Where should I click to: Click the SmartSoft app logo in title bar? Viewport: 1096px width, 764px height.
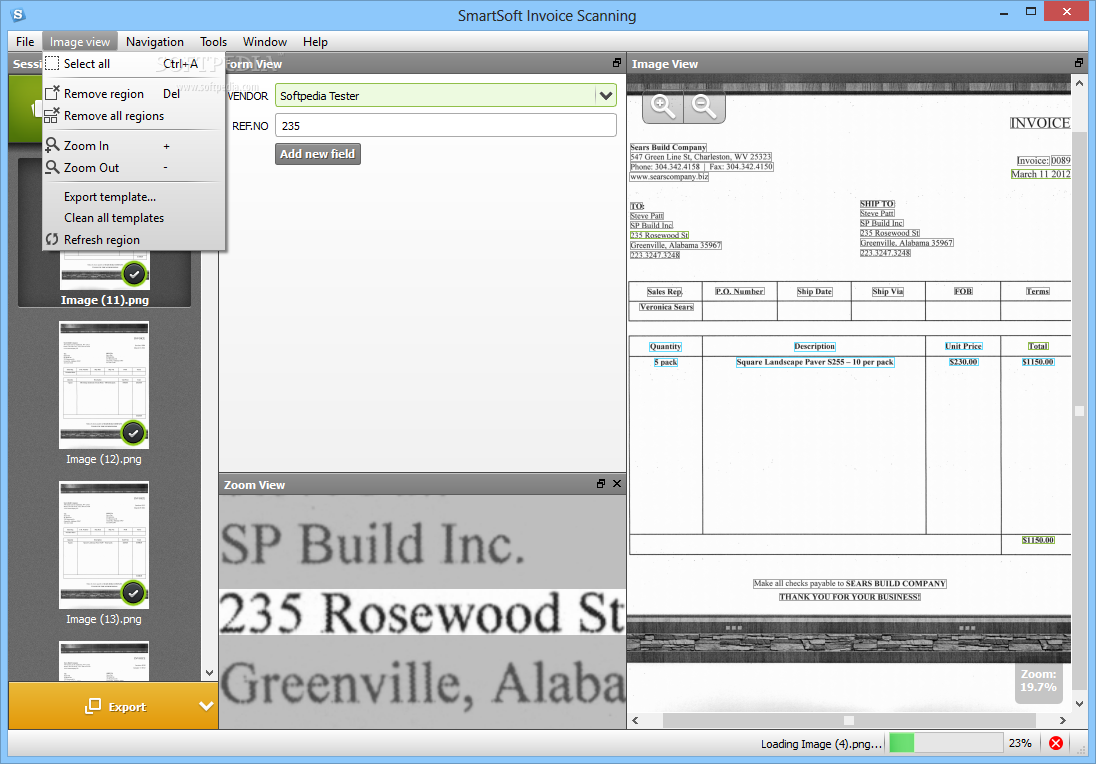(17, 15)
